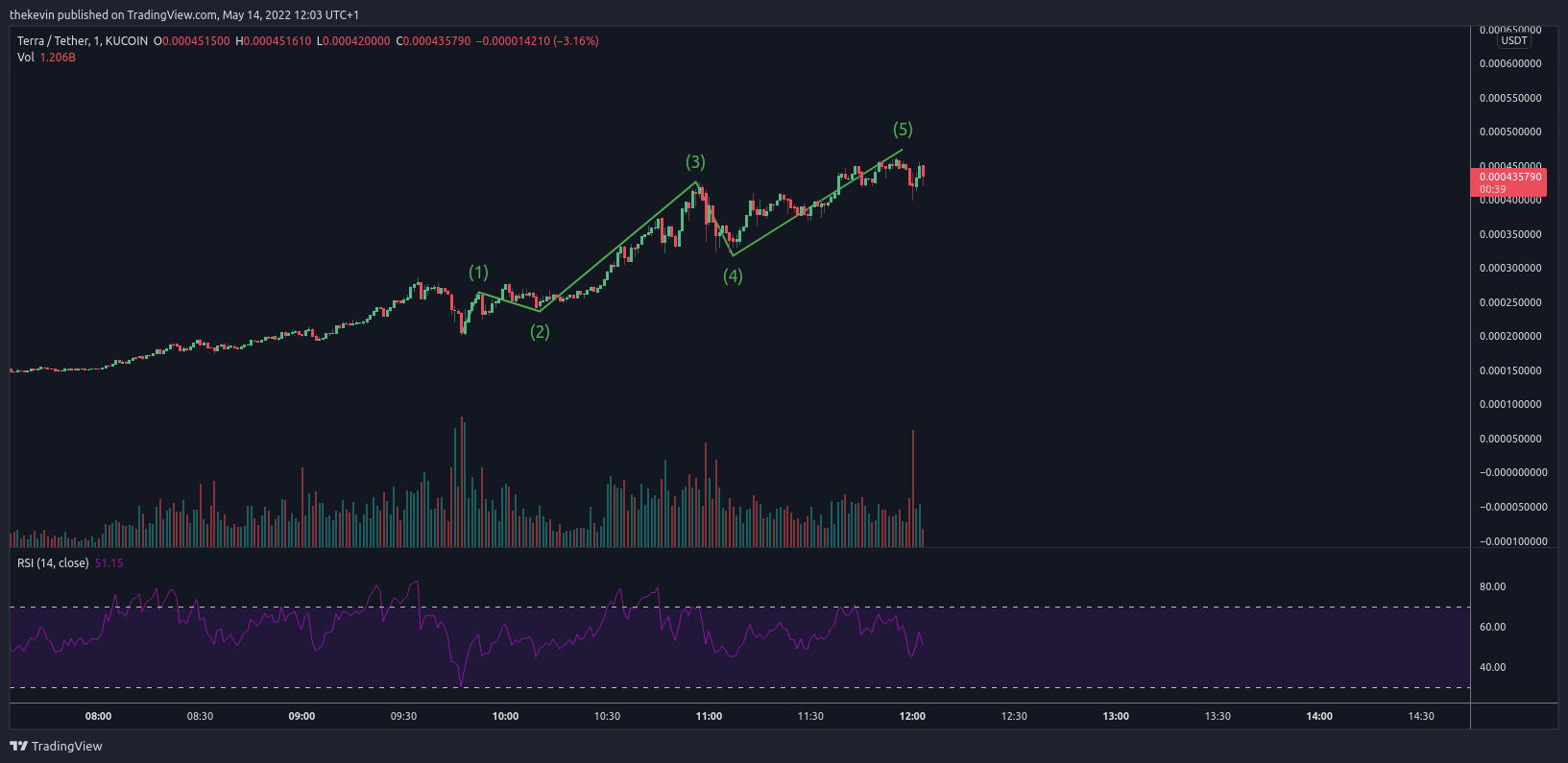This screenshot has height=763, width=1568.
Task: Click the 09:00 time axis label
Action: point(302,716)
